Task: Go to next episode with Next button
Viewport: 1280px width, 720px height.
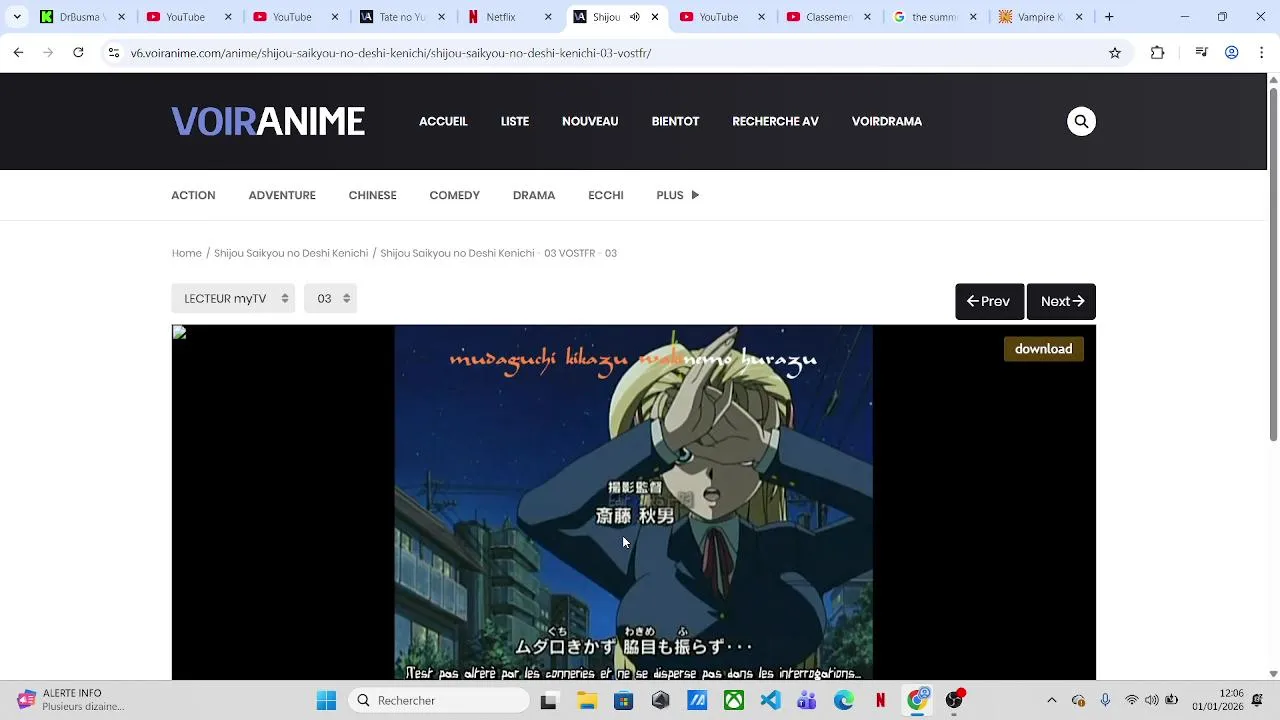Action: point(1061,301)
